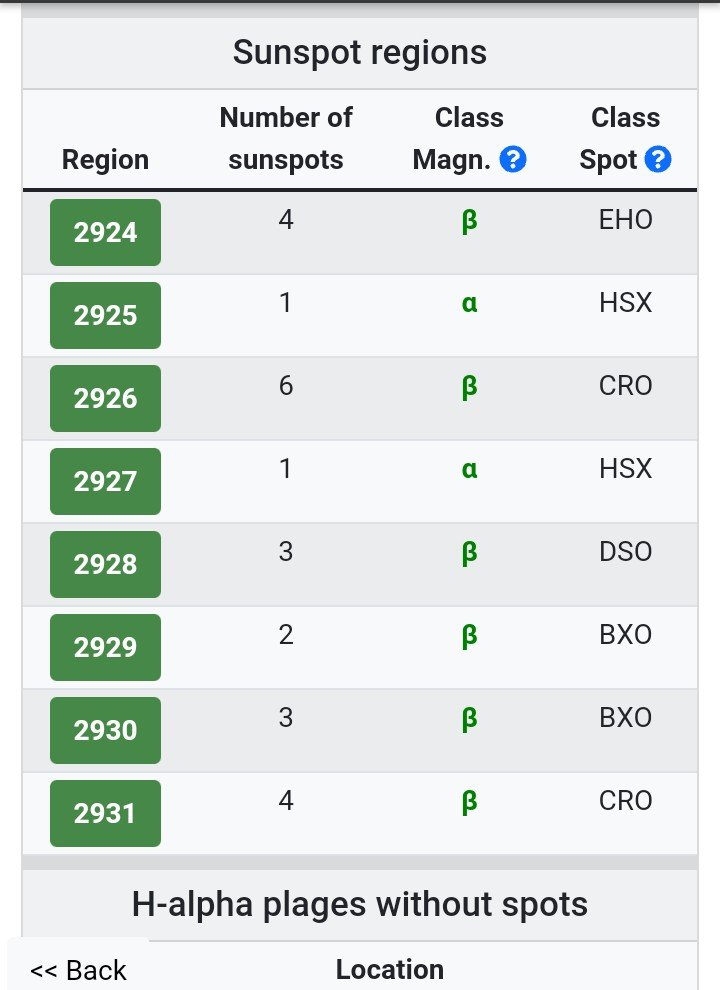Screen dimensions: 720x990
Task: Click the H-alpha plages without spots heading
Action: (x=360, y=904)
